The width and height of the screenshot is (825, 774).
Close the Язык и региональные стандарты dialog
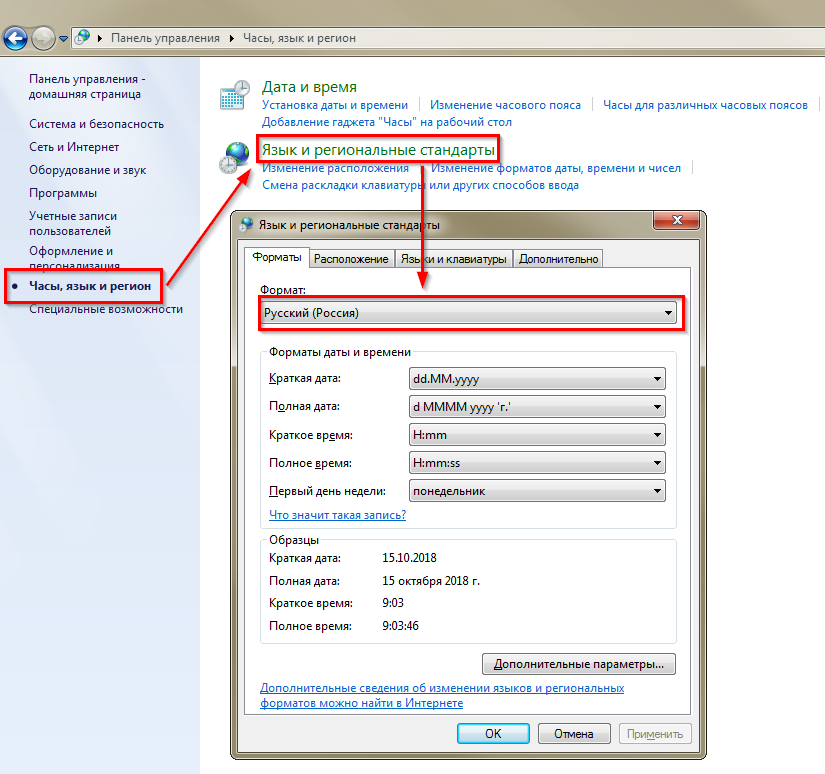pos(677,220)
